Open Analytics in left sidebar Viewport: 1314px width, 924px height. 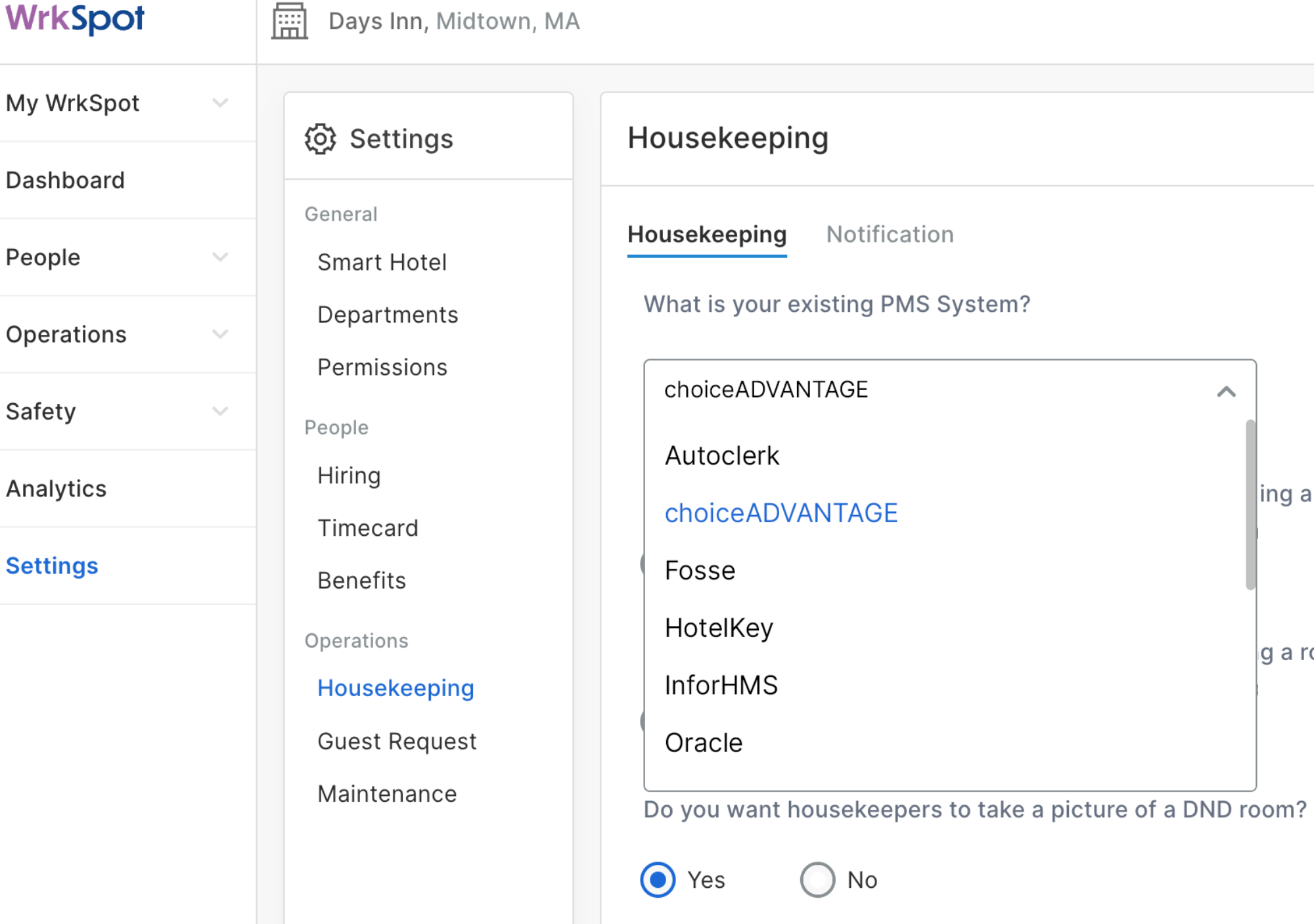[x=57, y=489]
